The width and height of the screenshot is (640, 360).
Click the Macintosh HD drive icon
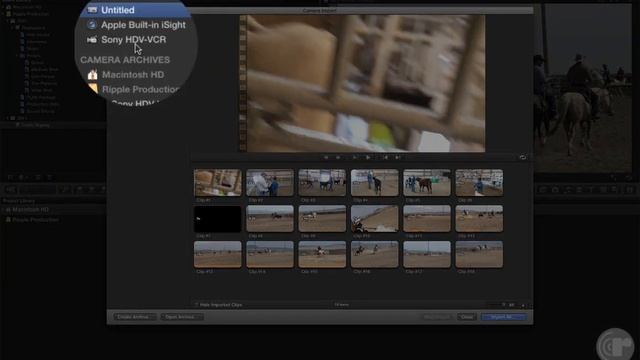click(93, 75)
